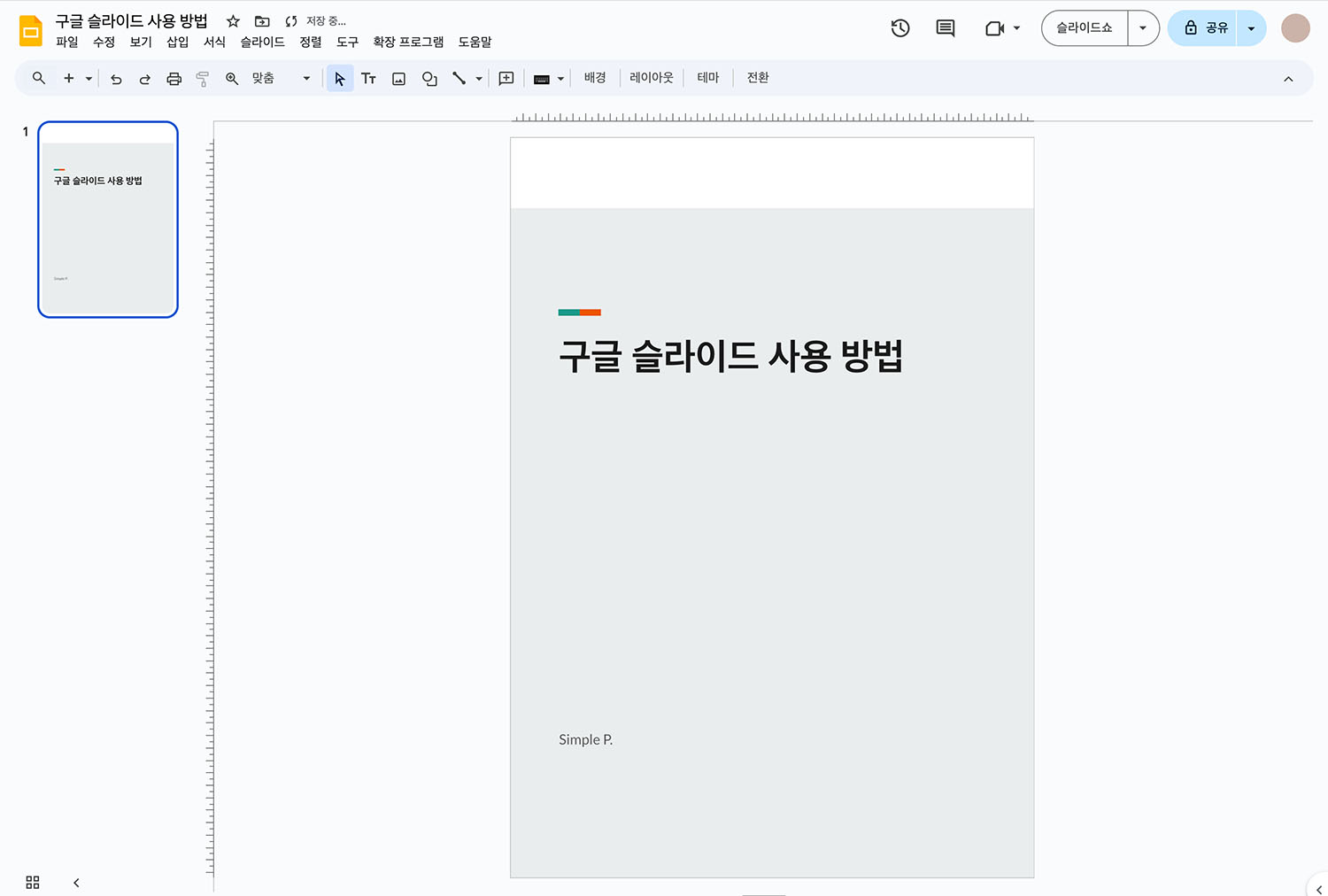Click the 테마 theme button
This screenshot has width=1328, height=896.
(708, 78)
